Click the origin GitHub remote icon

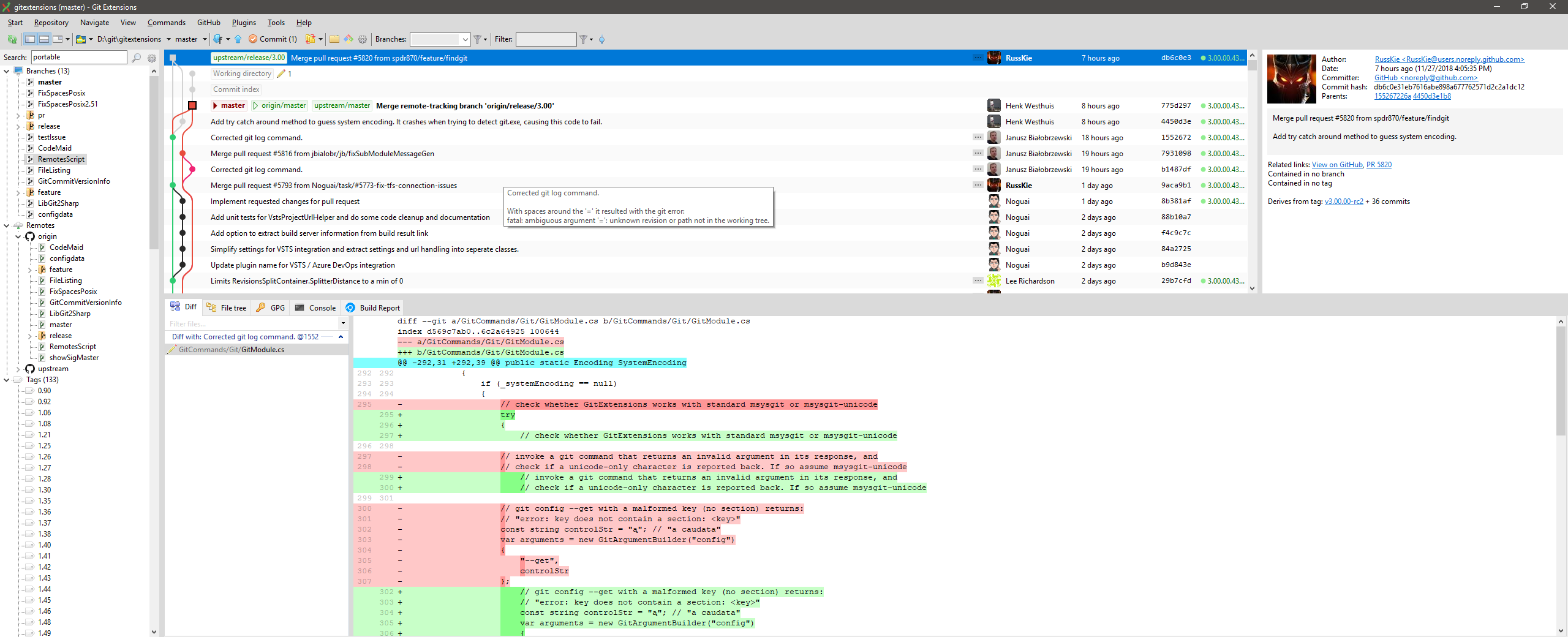[30, 236]
